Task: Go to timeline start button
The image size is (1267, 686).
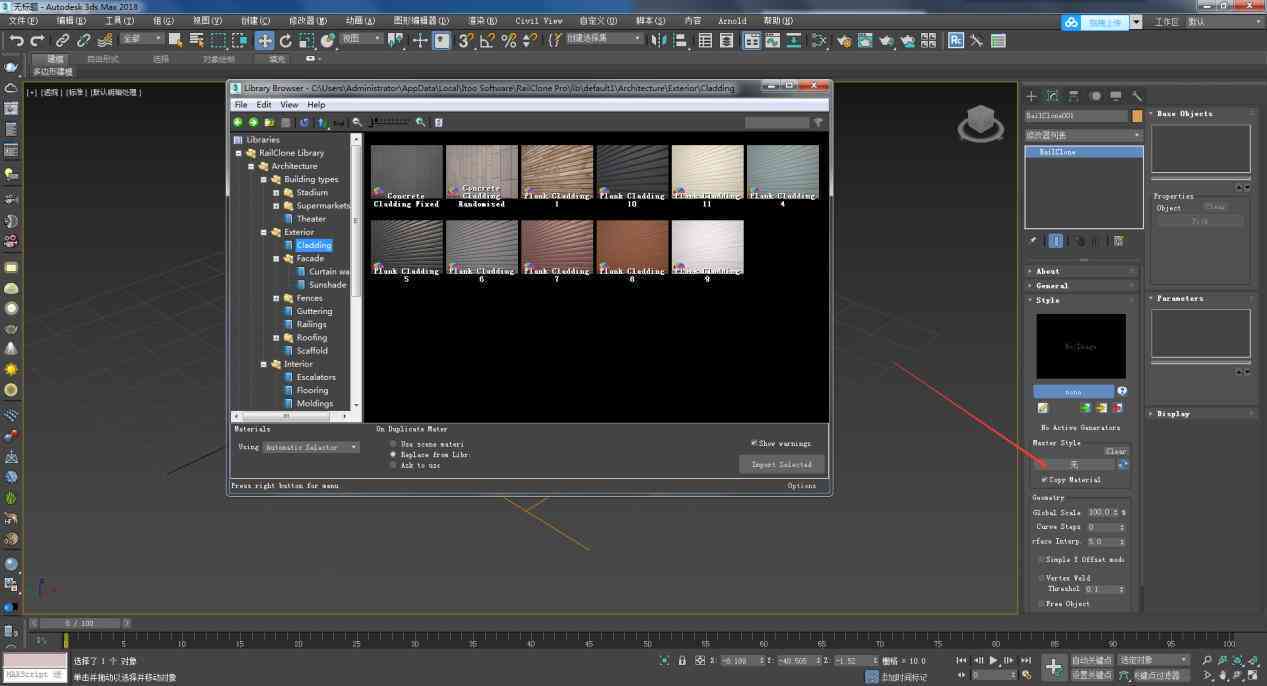Action: (x=962, y=660)
